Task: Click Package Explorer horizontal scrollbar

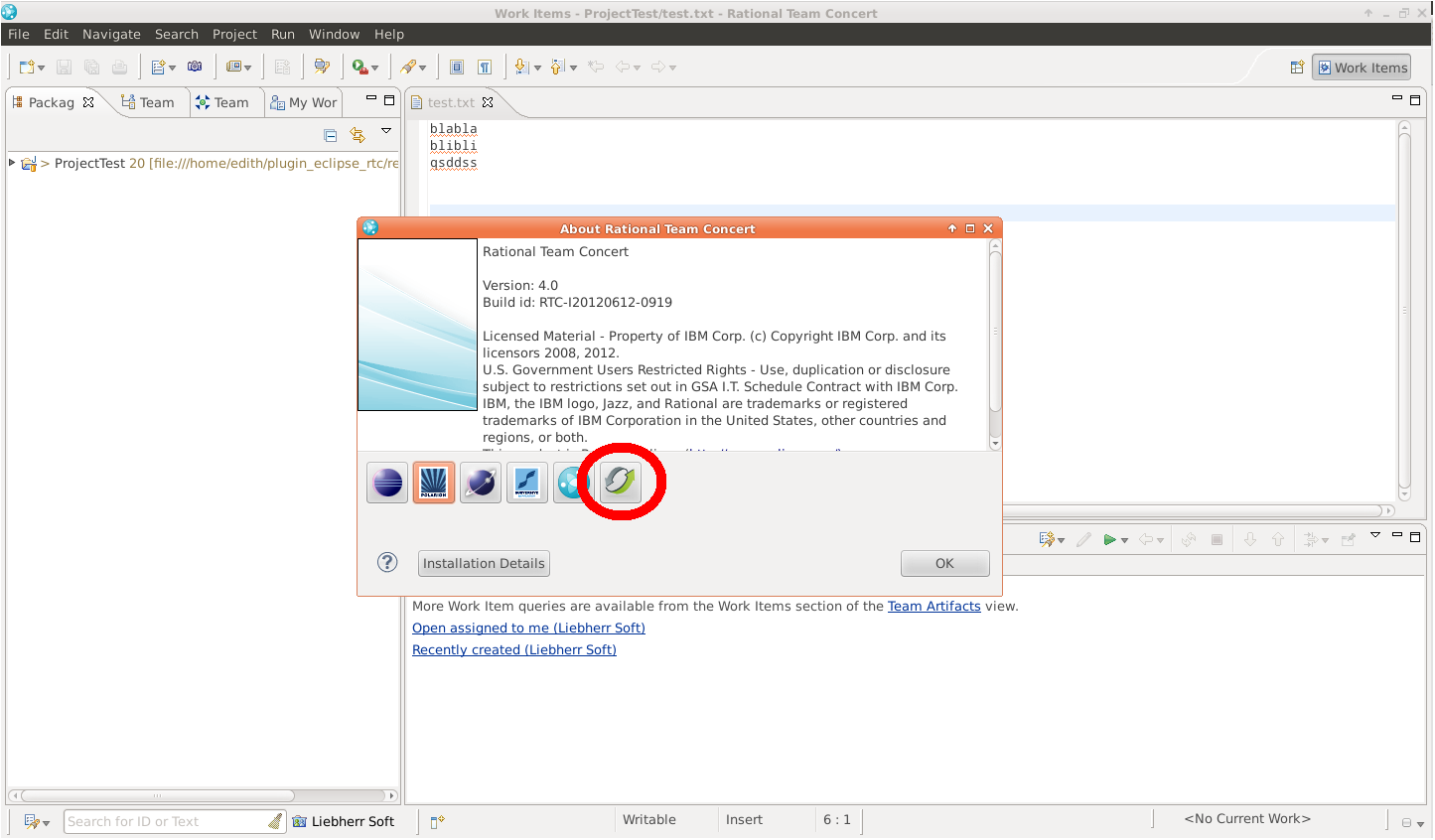Action: 203,795
